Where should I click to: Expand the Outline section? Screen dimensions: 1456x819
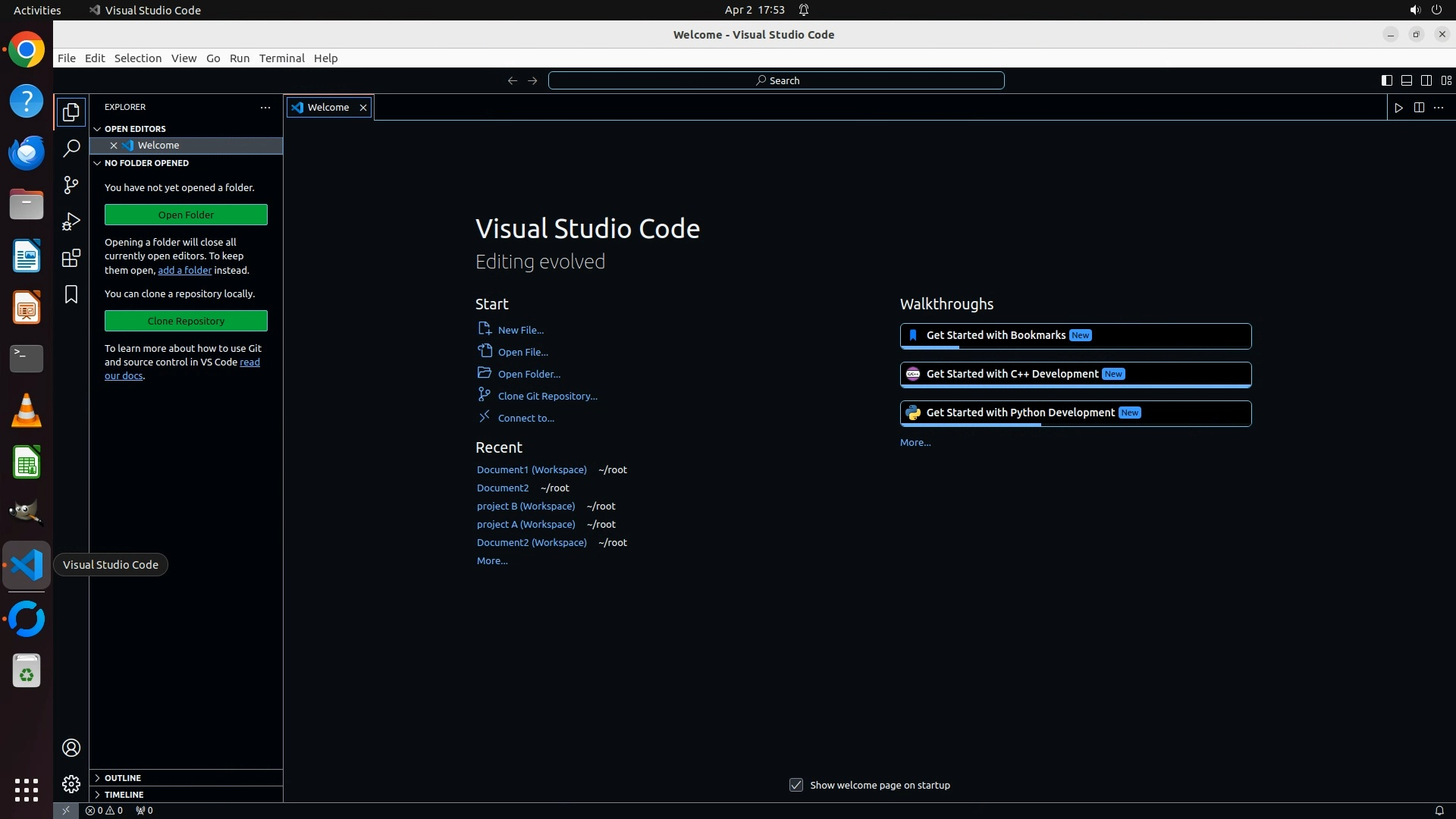click(x=123, y=778)
